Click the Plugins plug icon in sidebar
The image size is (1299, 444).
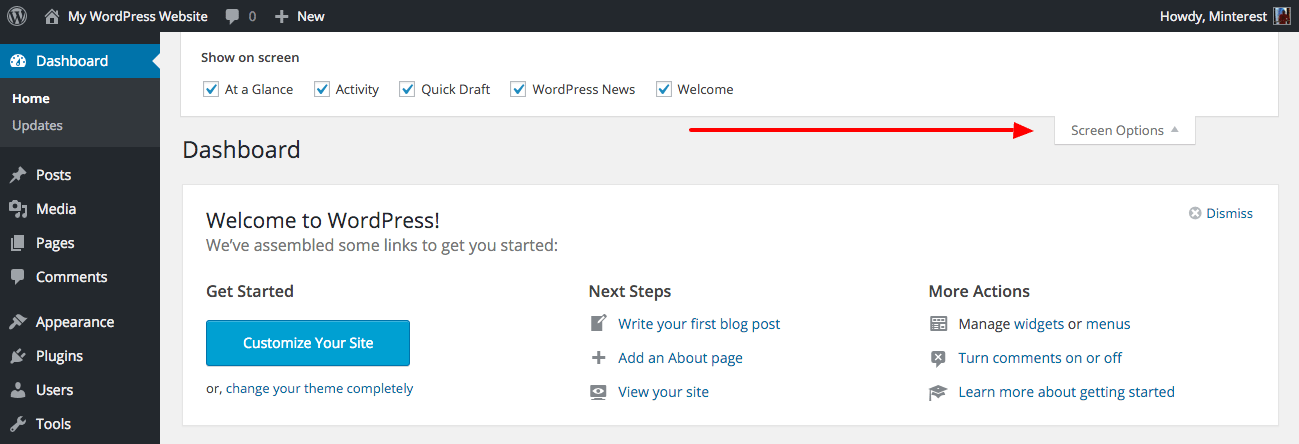[x=18, y=356]
